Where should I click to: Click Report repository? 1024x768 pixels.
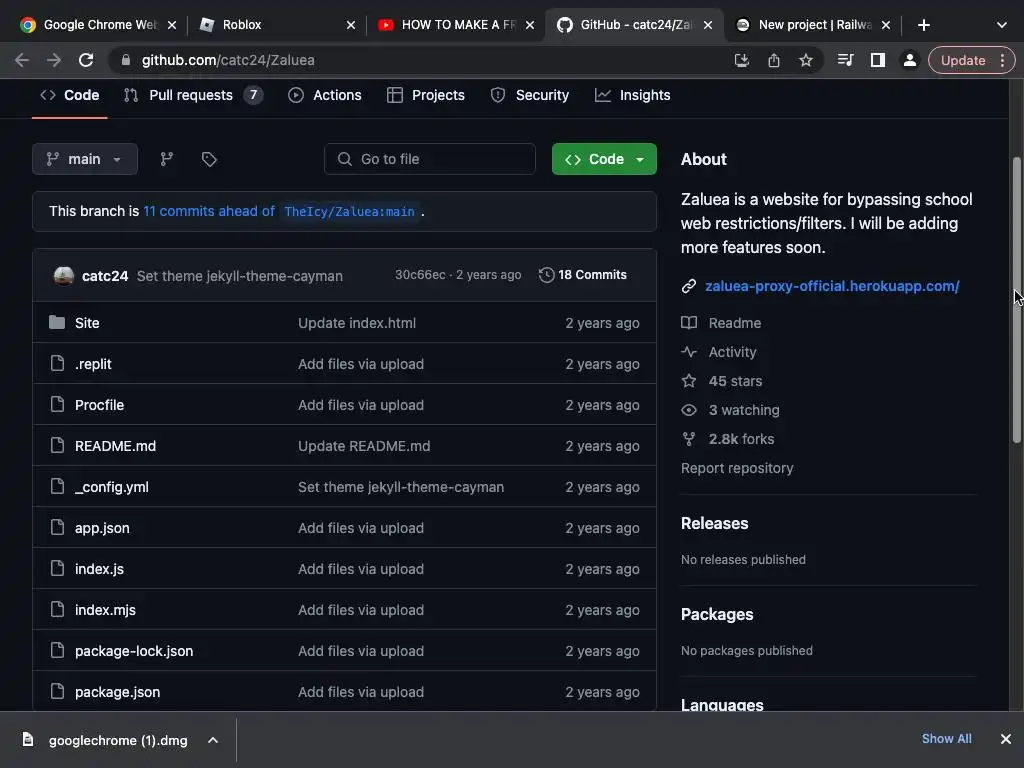[737, 468]
